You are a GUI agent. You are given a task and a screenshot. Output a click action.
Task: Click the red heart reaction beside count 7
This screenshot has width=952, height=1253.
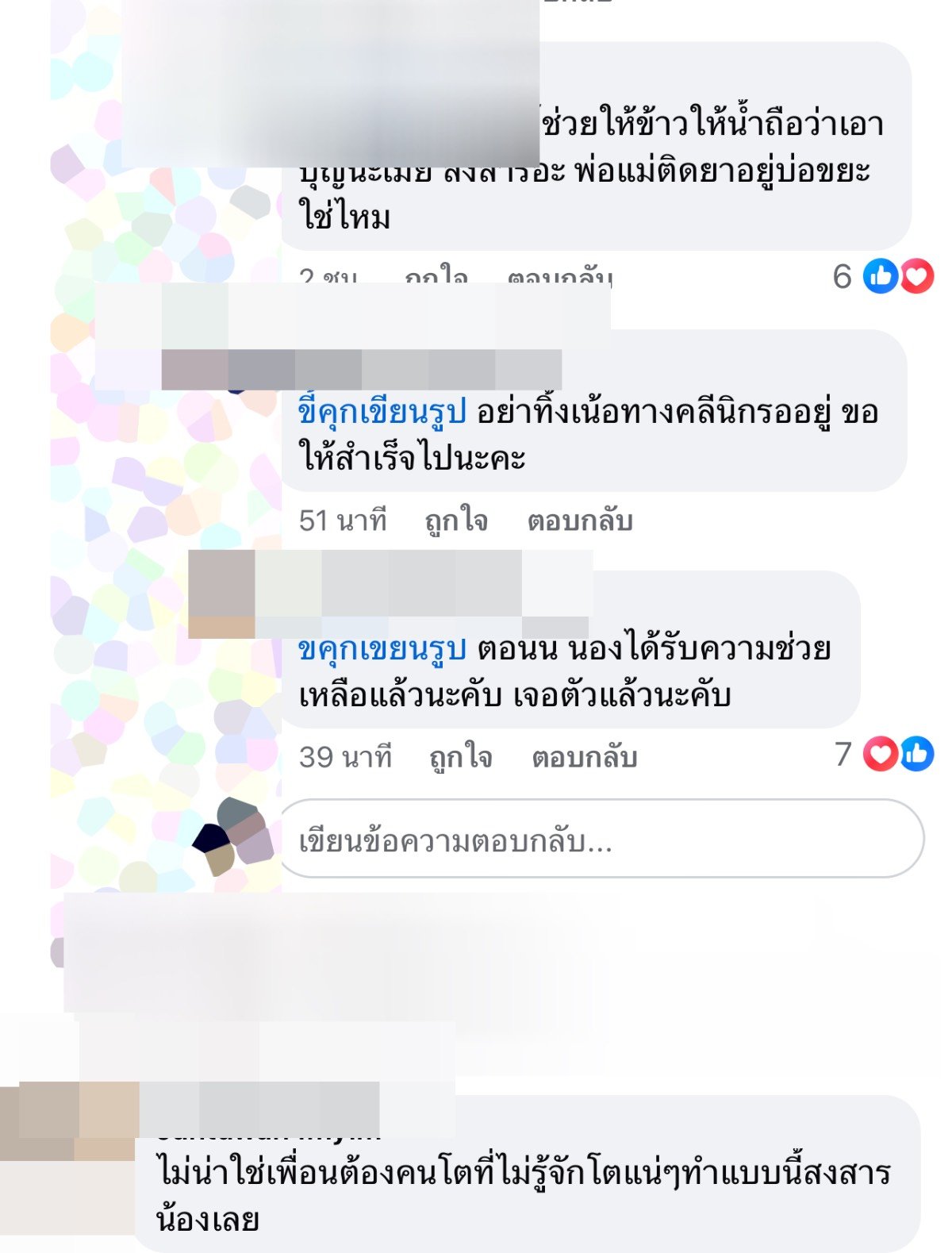point(881,754)
